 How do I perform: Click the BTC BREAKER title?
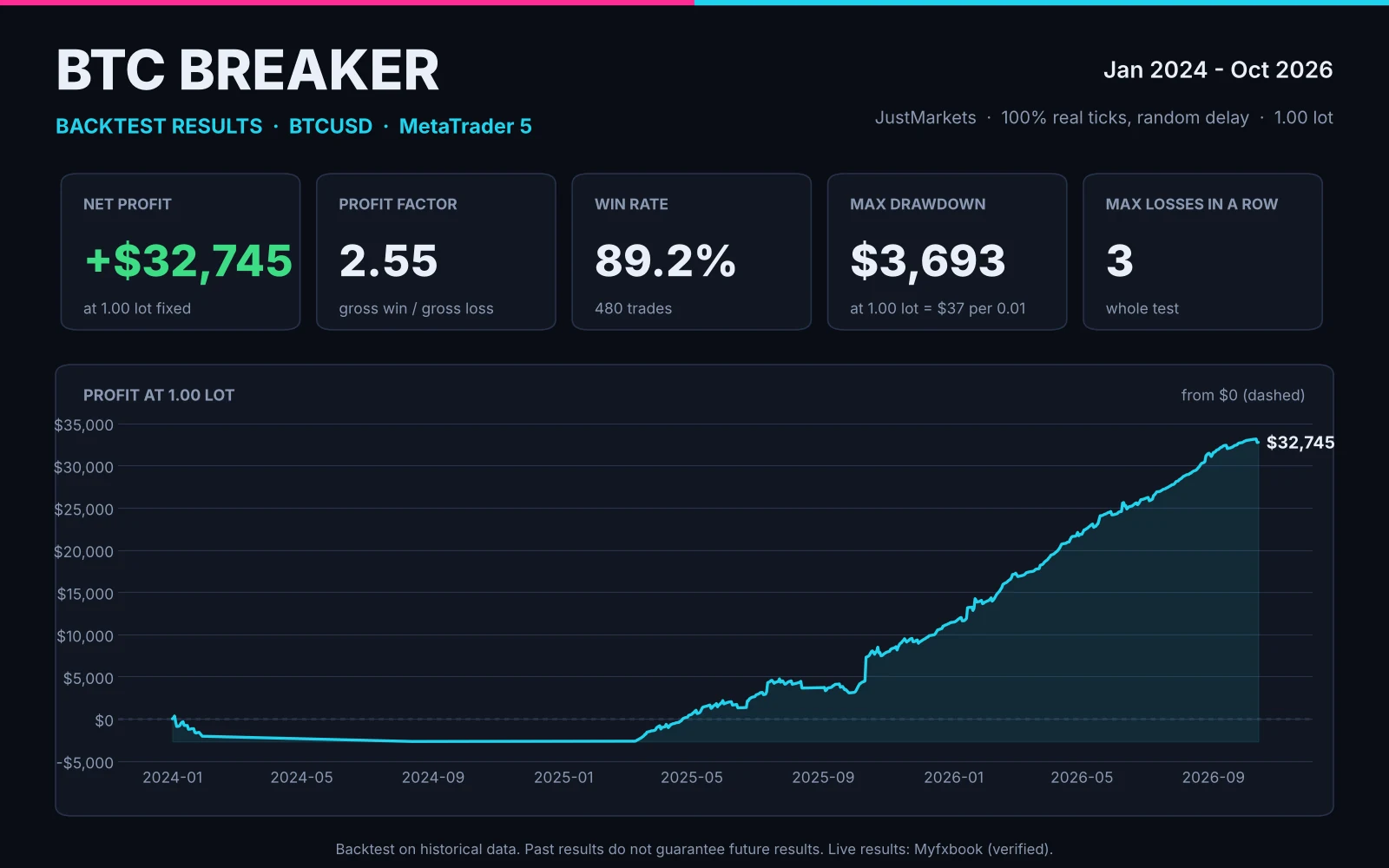click(x=247, y=70)
